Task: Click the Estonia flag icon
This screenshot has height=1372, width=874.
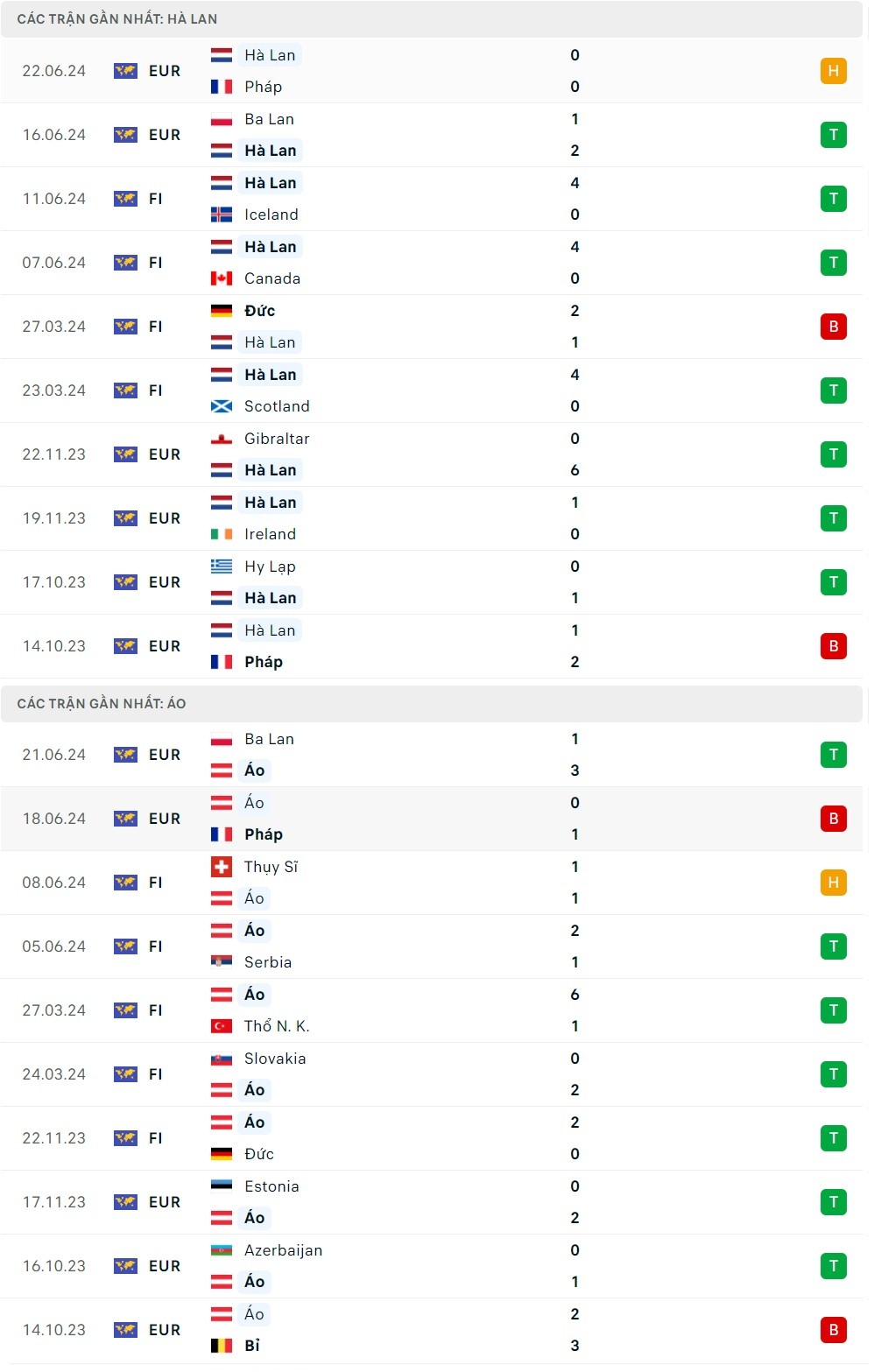Action: [222, 1186]
